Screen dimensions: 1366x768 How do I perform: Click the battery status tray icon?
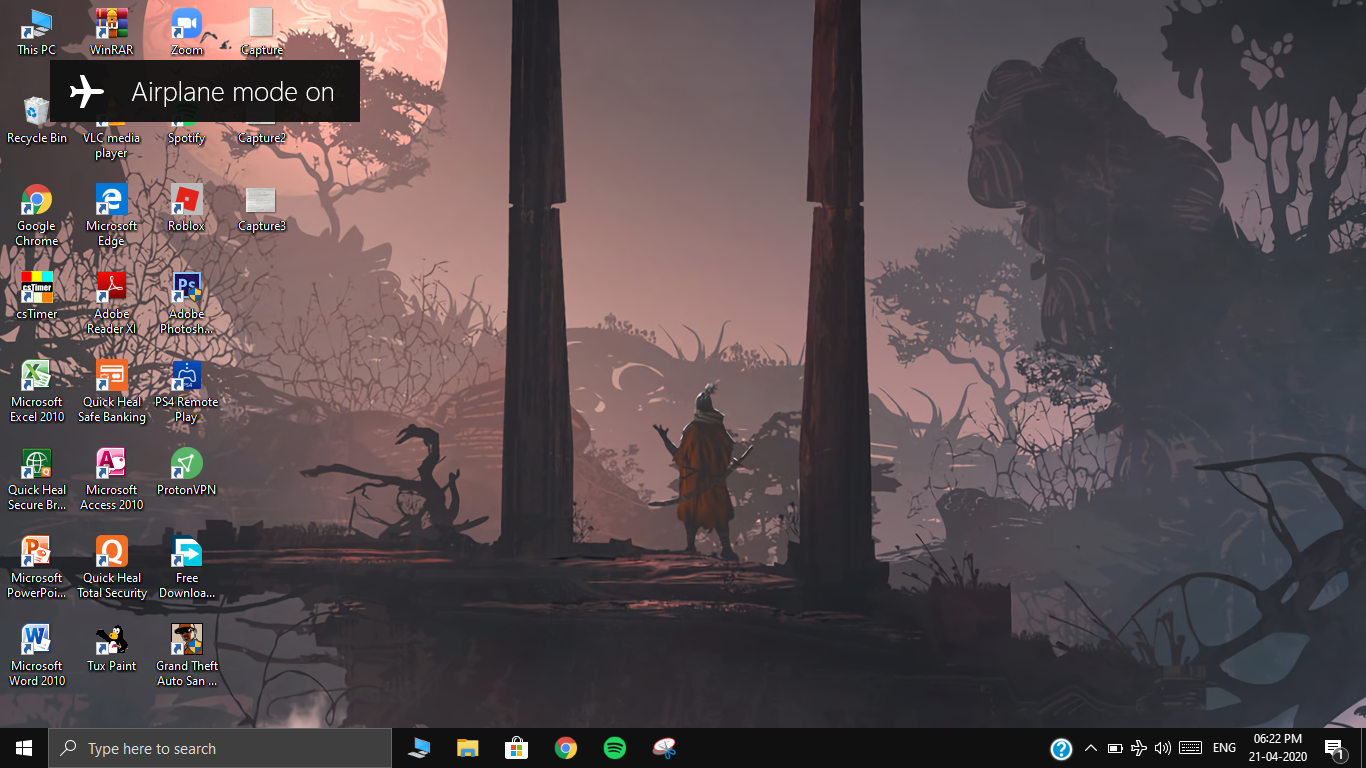1114,748
